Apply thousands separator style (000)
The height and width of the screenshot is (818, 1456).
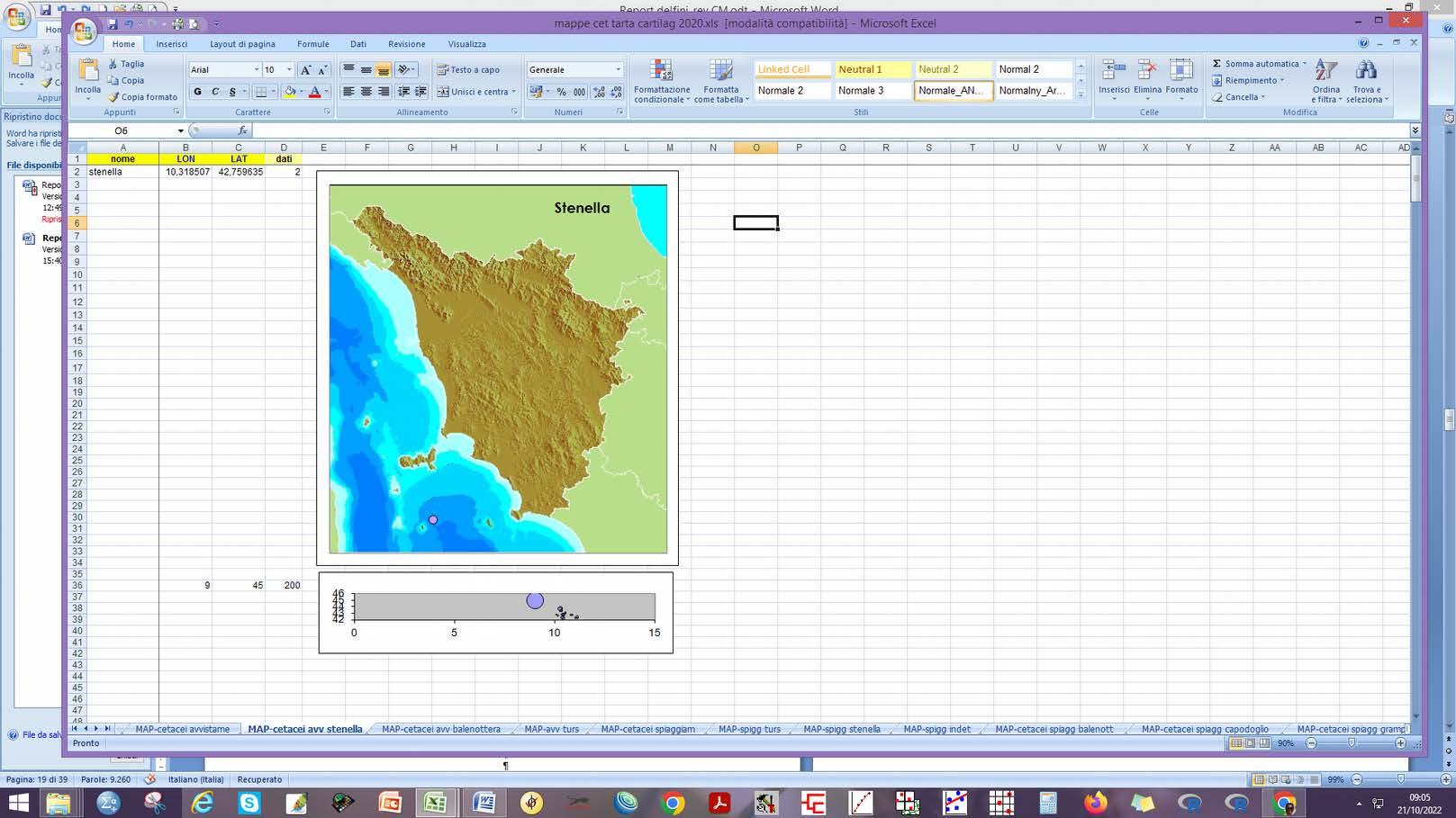(x=579, y=92)
